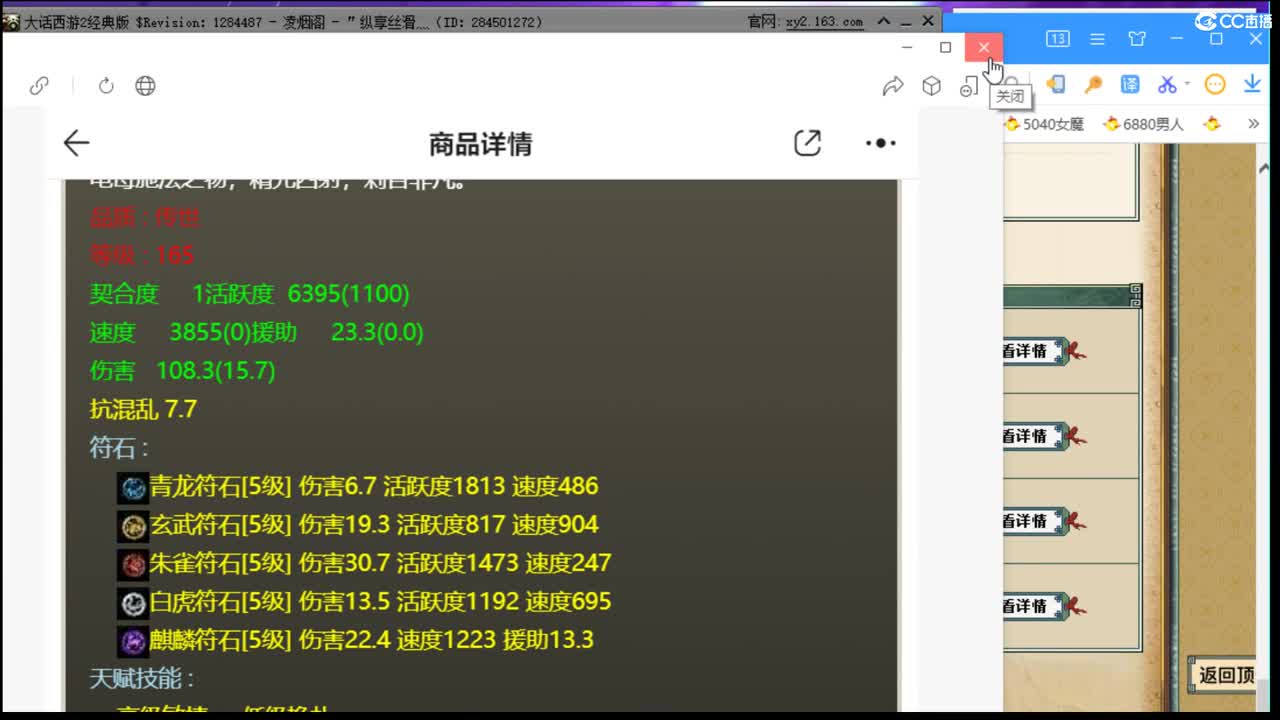
Task: Click the 白虎符石 rune stone icon
Action: (133, 602)
